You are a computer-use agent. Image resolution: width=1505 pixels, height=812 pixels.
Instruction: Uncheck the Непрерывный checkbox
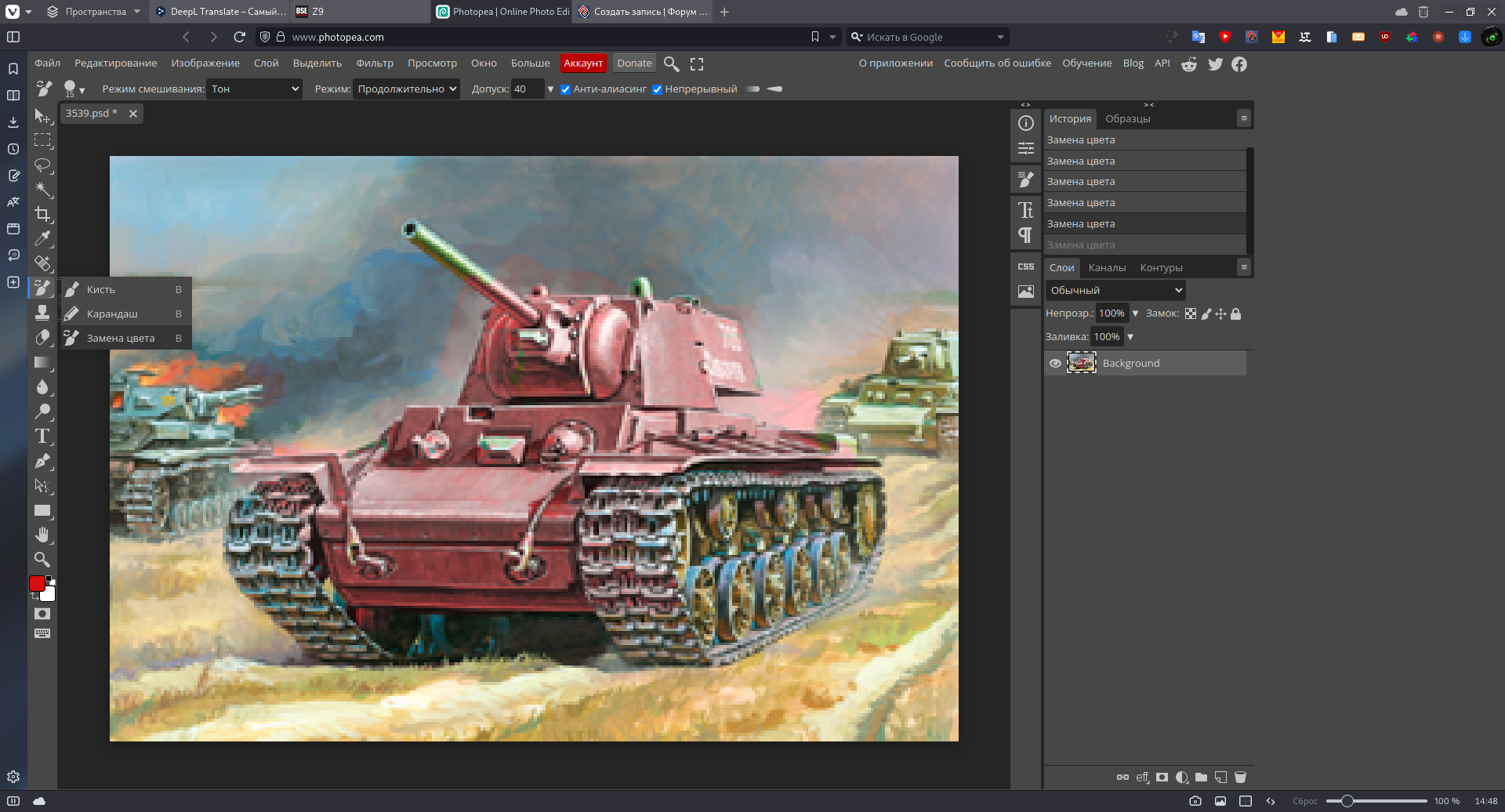click(657, 89)
